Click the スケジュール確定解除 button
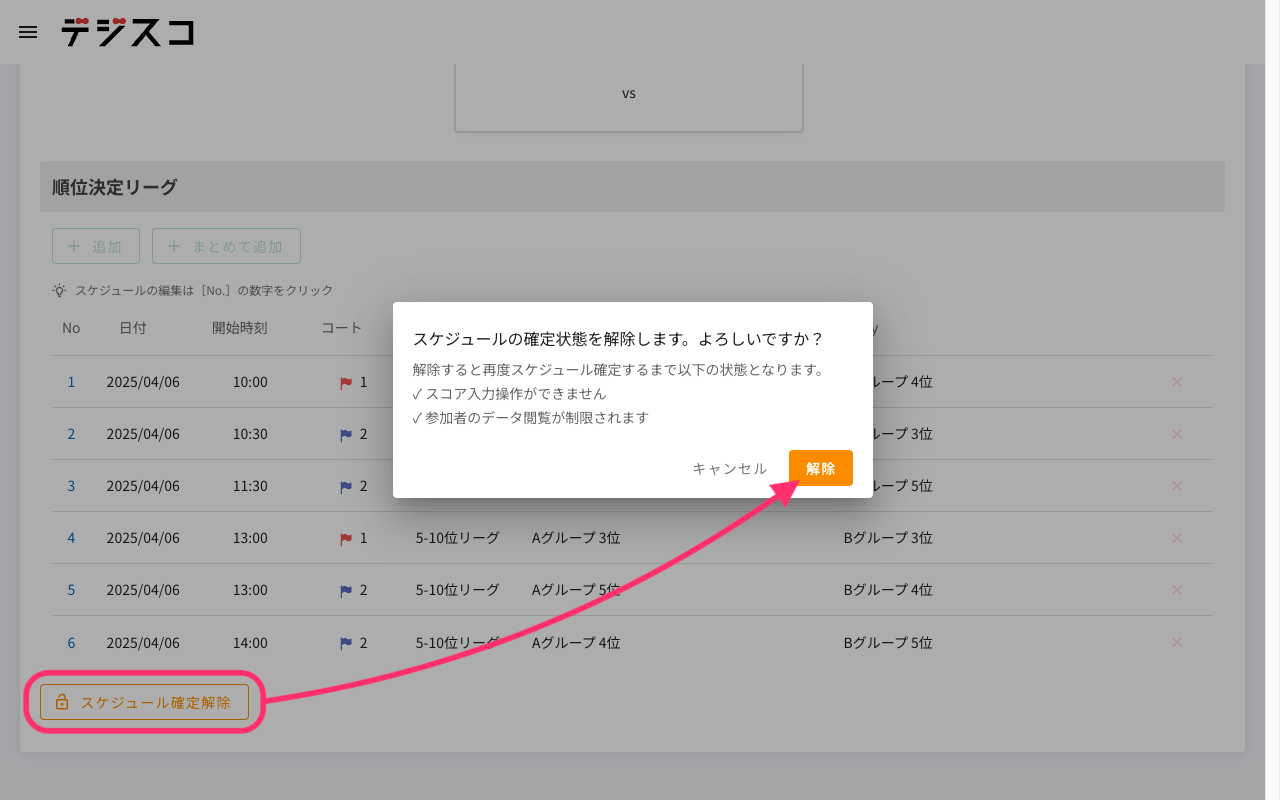 coord(144,702)
